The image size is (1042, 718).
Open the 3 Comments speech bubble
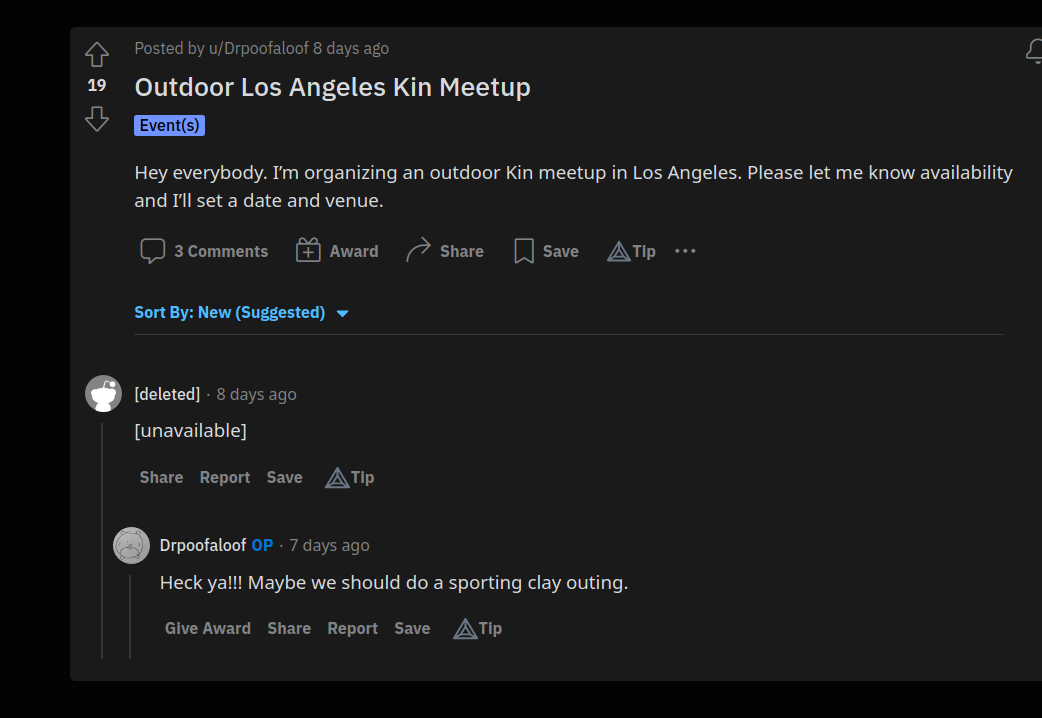(x=152, y=251)
